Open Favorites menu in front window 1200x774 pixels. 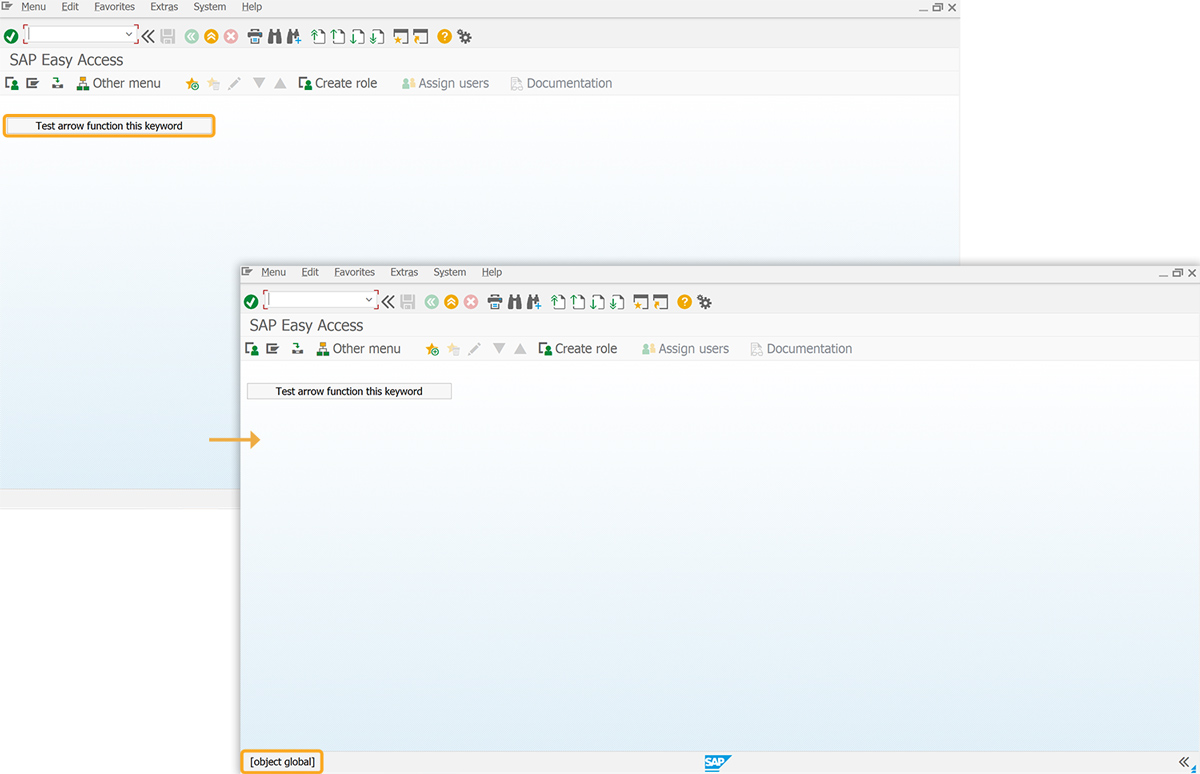point(354,272)
